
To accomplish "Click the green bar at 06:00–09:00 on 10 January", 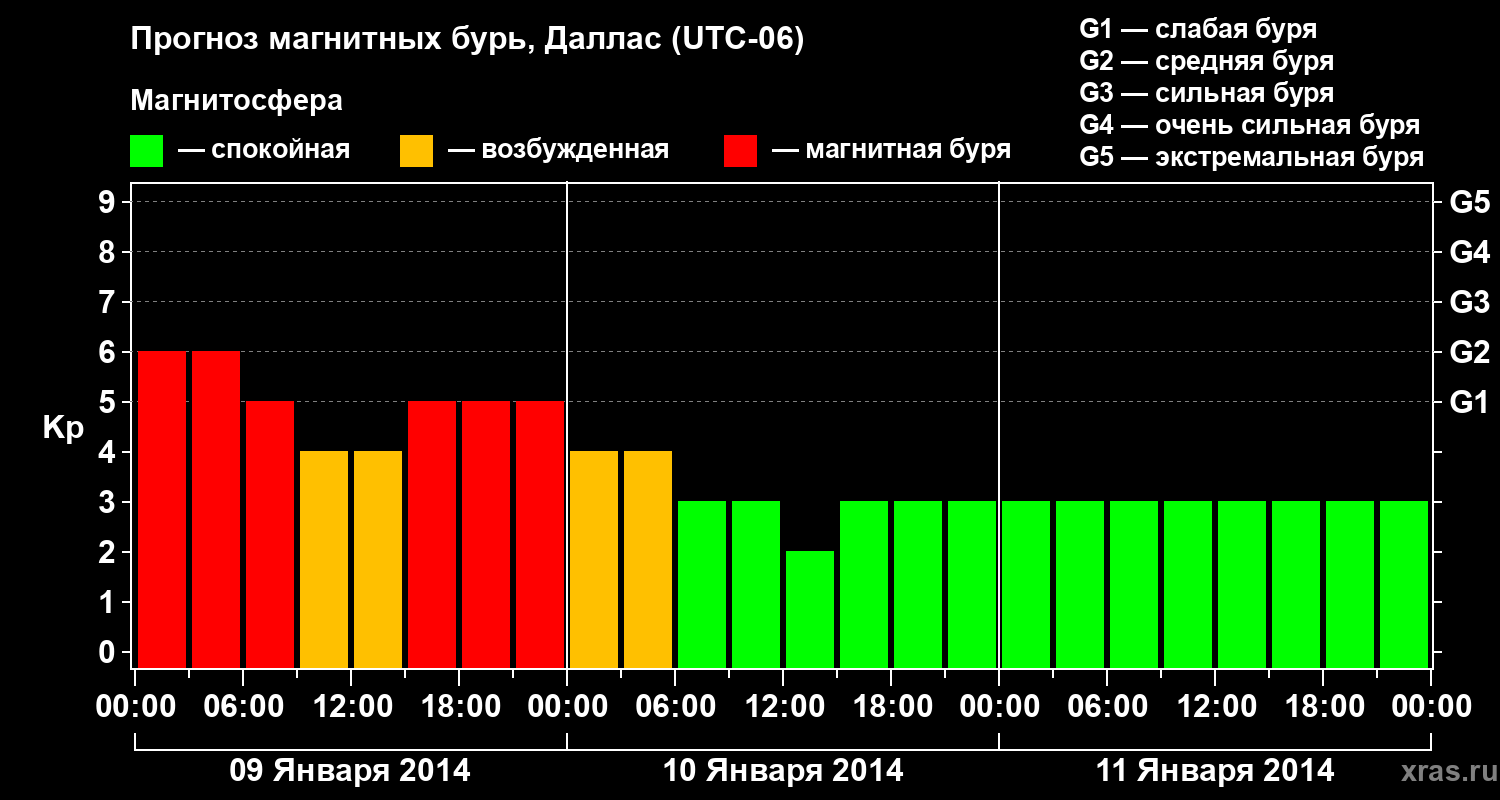I will (702, 585).
